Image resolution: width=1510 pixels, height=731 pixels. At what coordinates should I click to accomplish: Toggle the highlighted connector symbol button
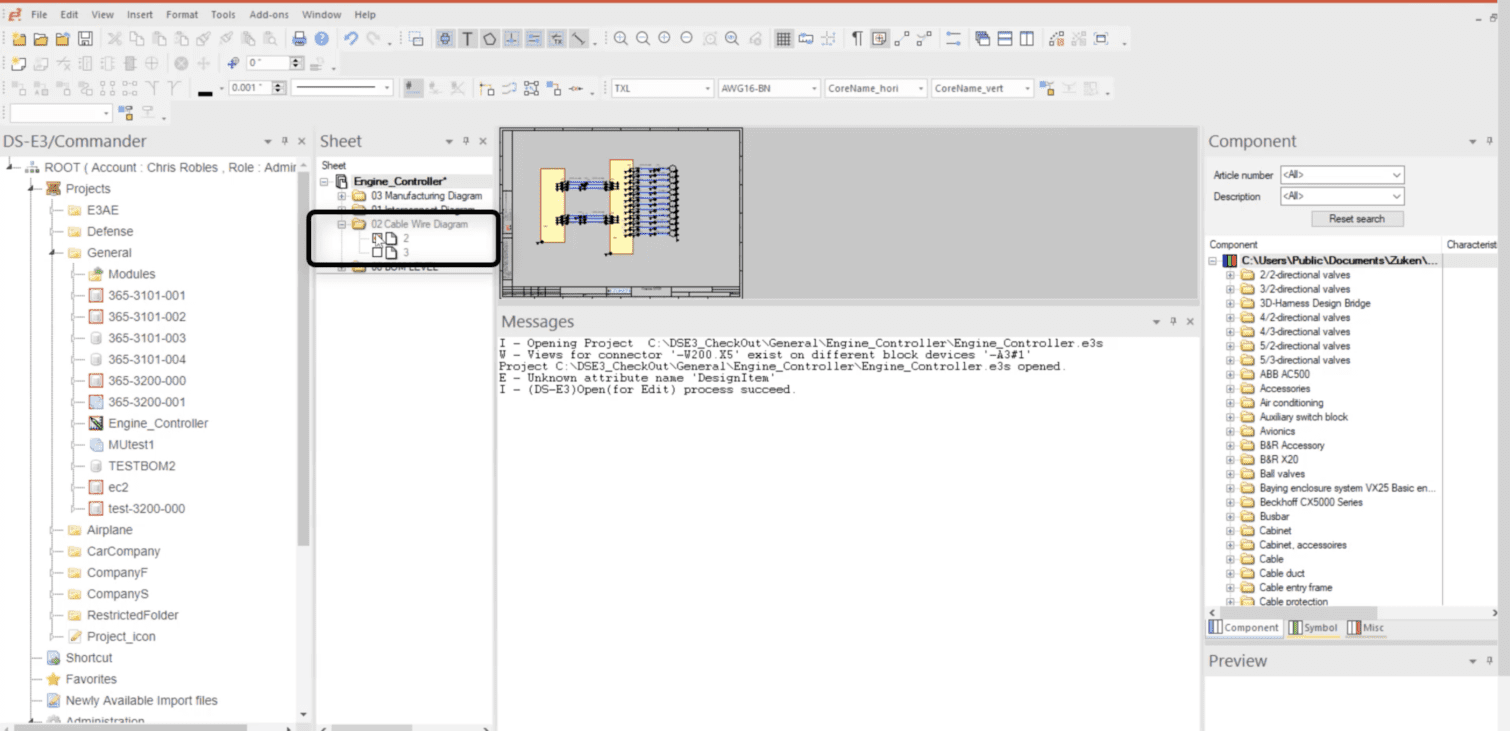pos(445,39)
